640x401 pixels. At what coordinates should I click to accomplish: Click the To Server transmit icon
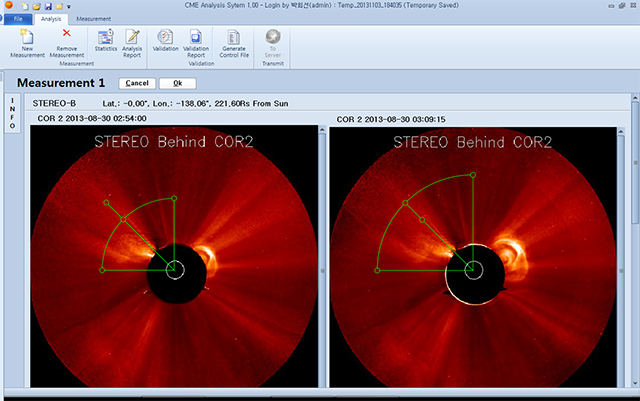coord(273,37)
